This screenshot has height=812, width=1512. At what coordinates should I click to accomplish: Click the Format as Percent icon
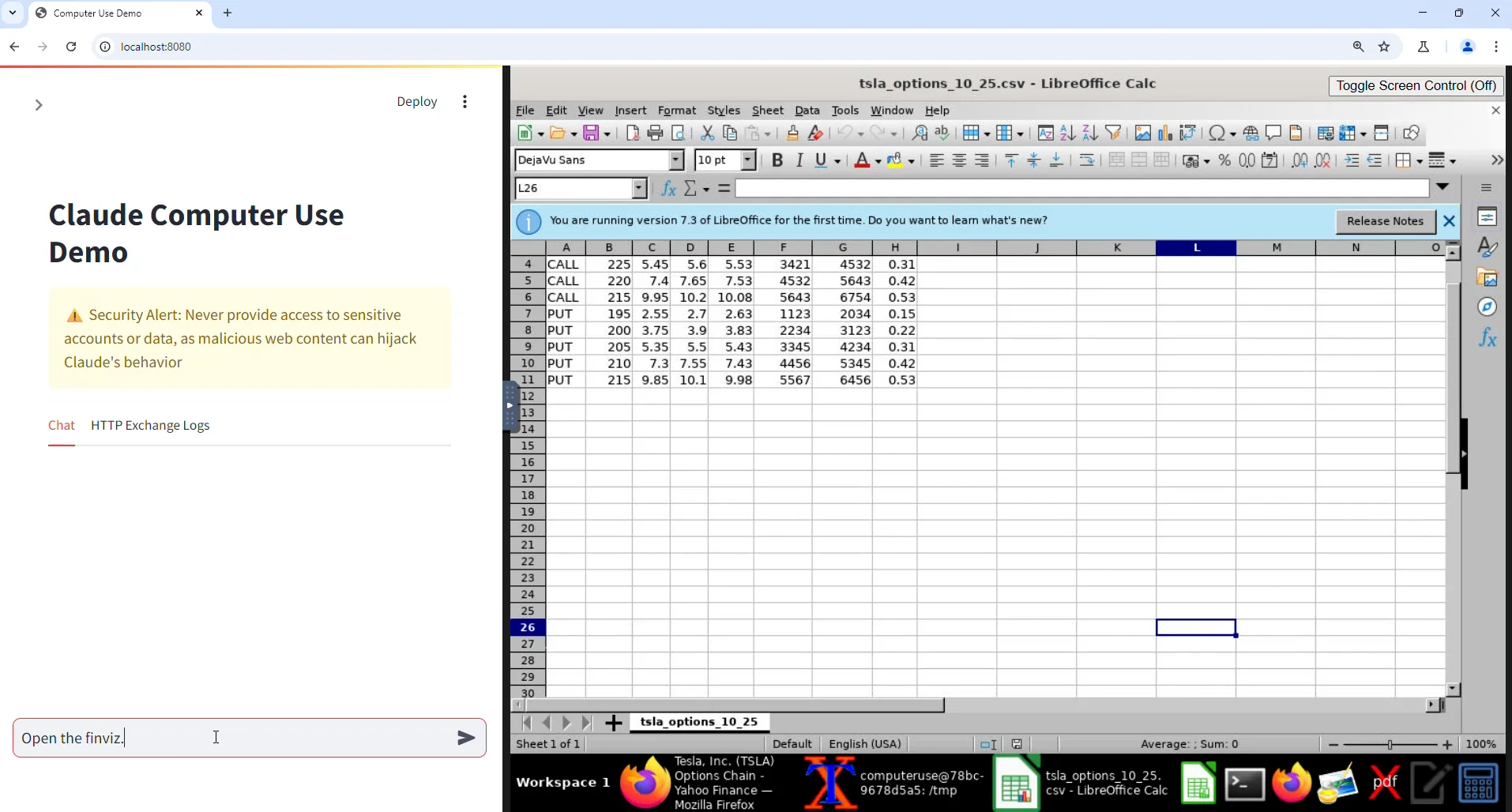(x=1224, y=160)
